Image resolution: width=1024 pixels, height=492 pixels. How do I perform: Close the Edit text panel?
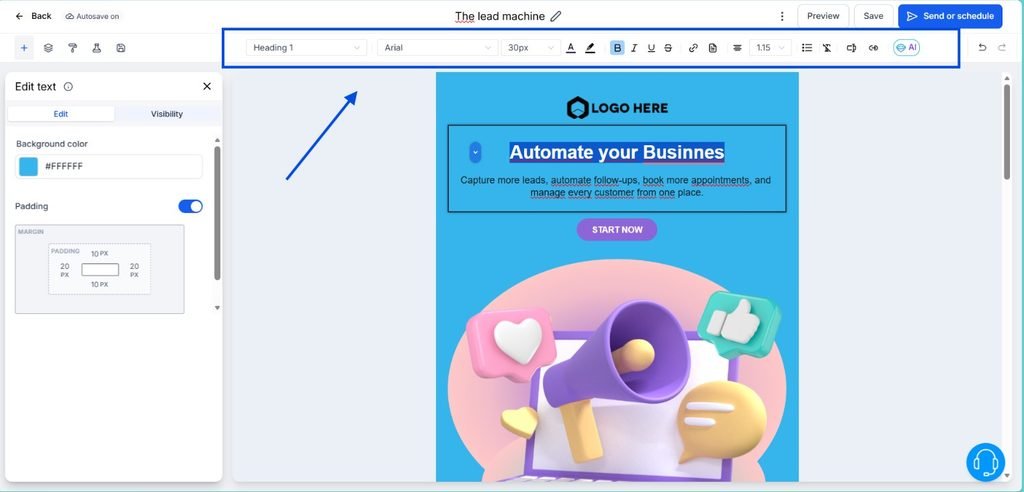pyautogui.click(x=207, y=86)
